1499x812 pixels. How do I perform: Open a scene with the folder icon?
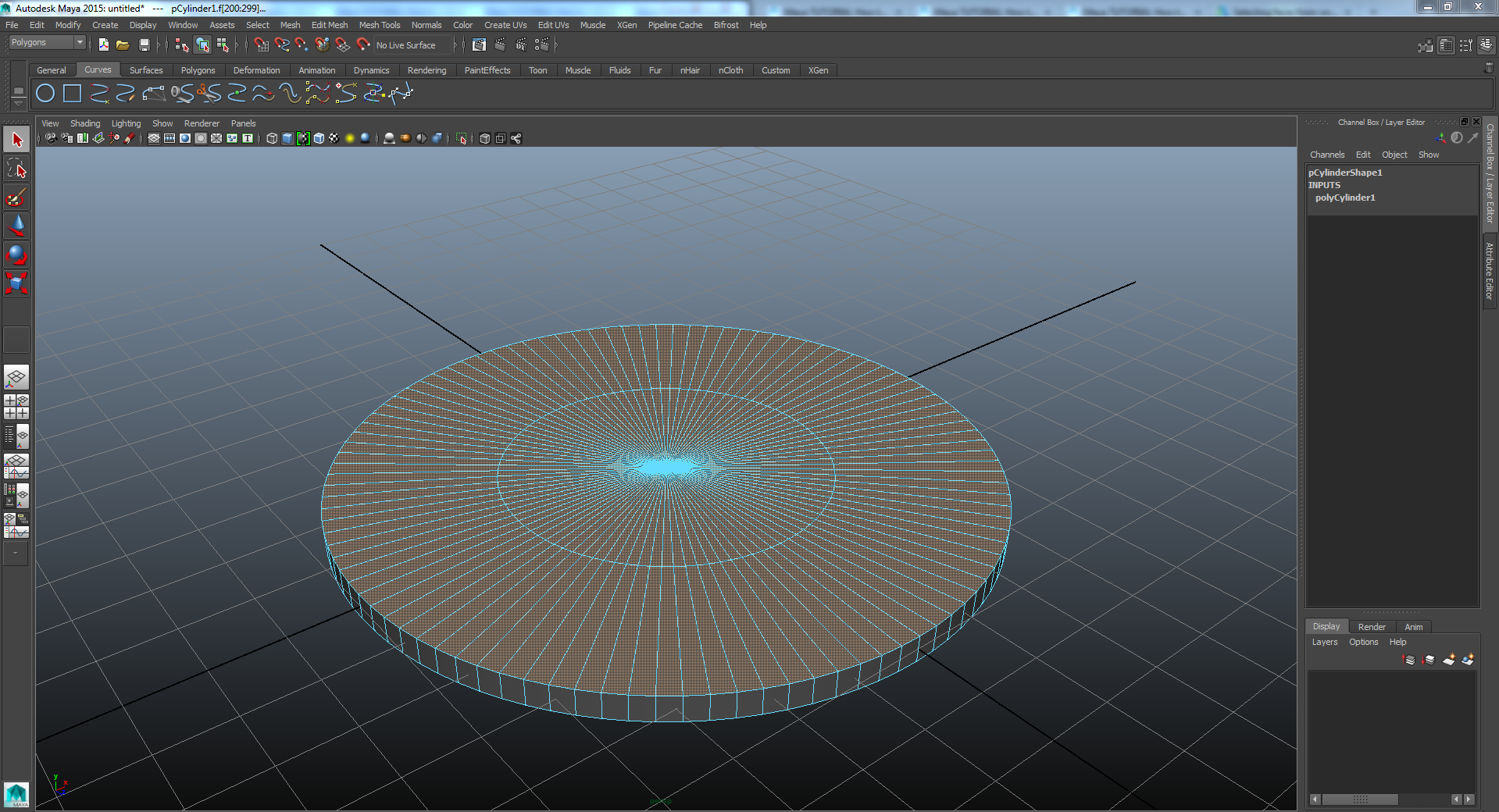point(122,45)
